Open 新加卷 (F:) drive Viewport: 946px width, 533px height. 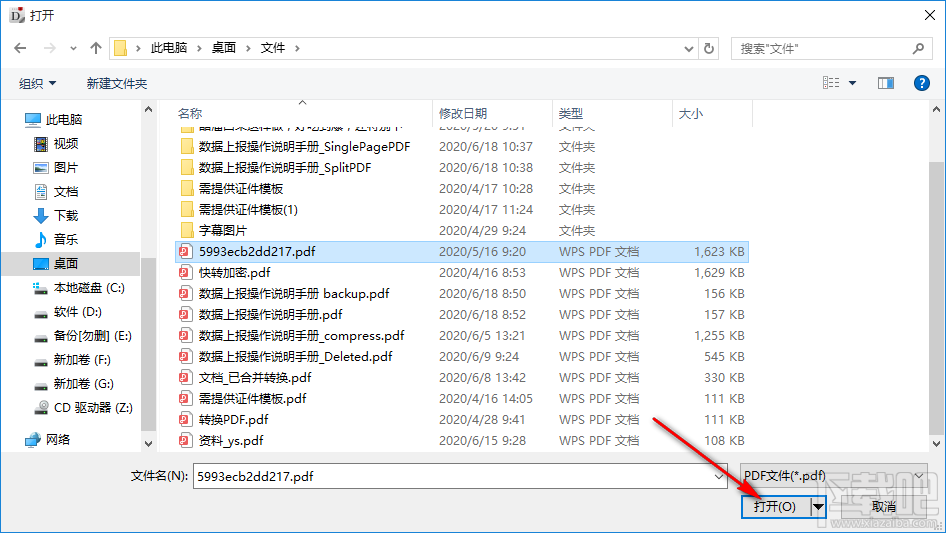pos(81,360)
